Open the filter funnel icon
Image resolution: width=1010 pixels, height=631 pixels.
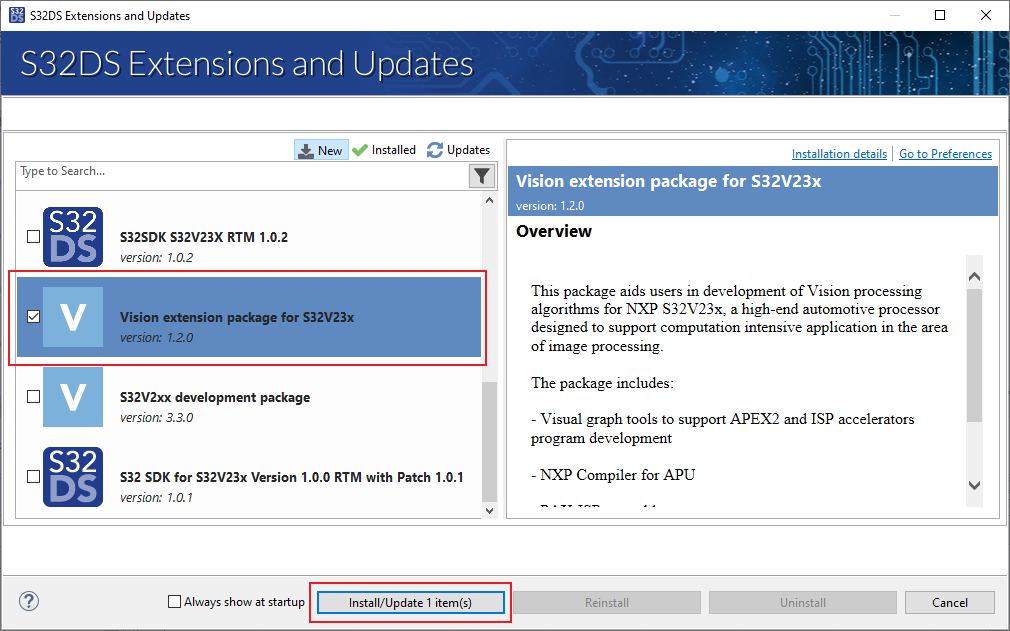click(481, 175)
